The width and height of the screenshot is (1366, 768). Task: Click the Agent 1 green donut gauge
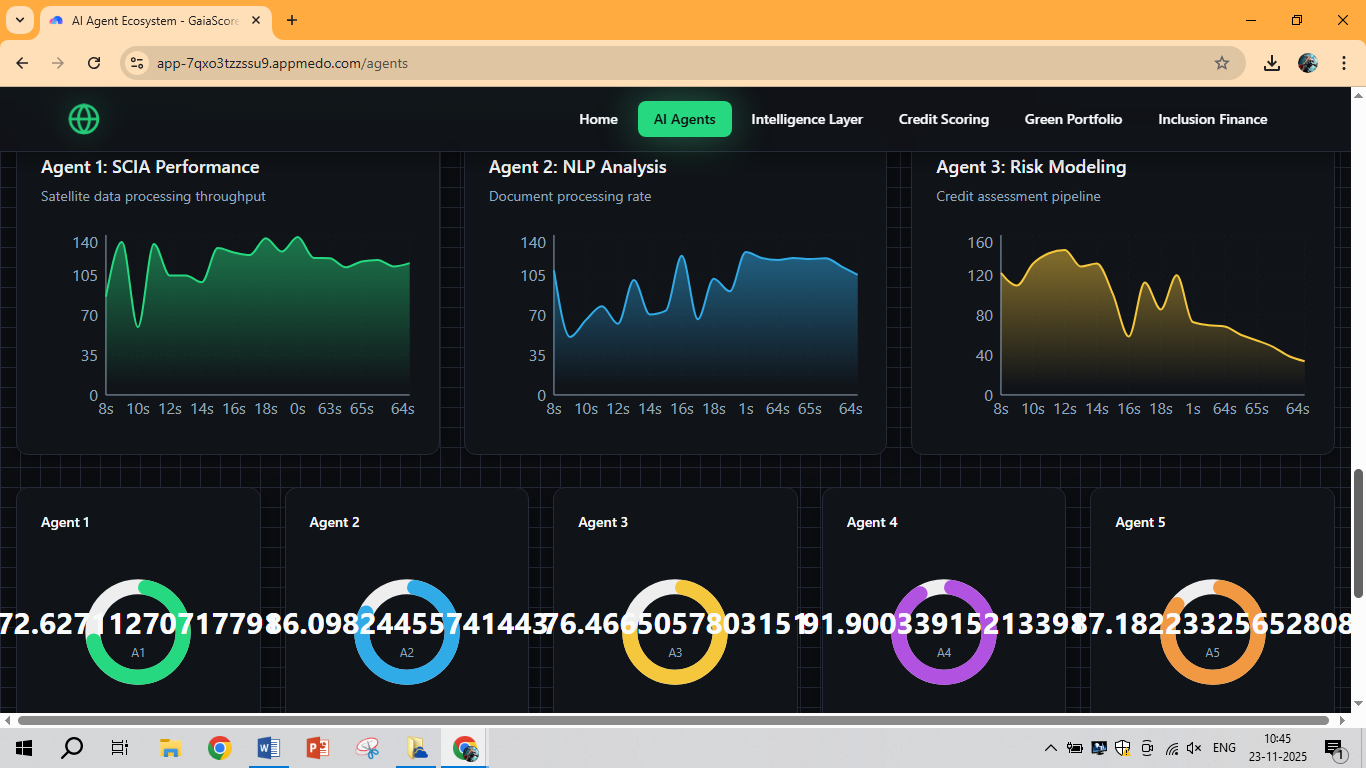138,632
